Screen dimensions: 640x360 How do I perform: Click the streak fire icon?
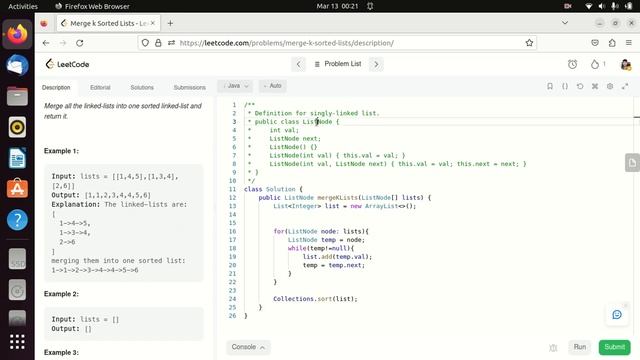(595, 64)
